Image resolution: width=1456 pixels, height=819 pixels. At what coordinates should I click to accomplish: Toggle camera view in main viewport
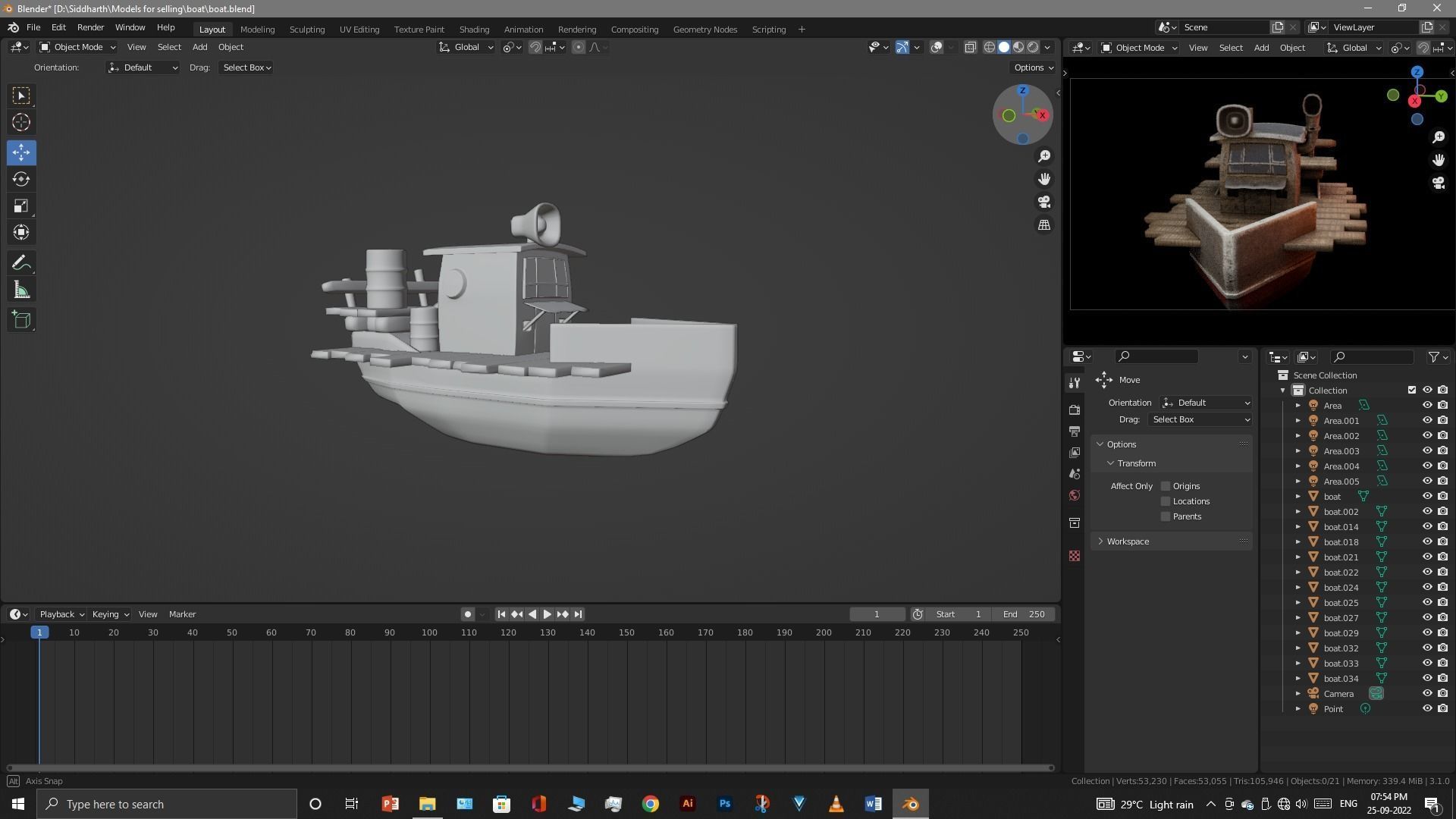click(1044, 202)
